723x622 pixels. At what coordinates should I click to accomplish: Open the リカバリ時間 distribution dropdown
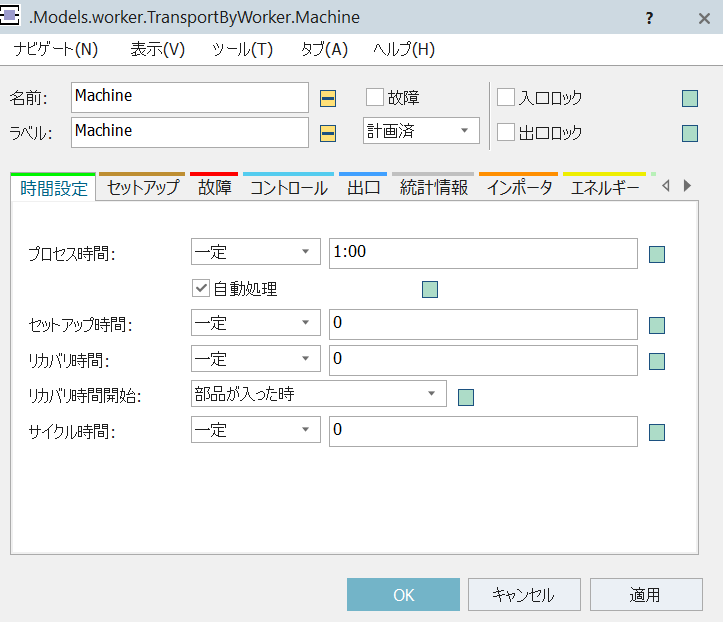point(255,358)
